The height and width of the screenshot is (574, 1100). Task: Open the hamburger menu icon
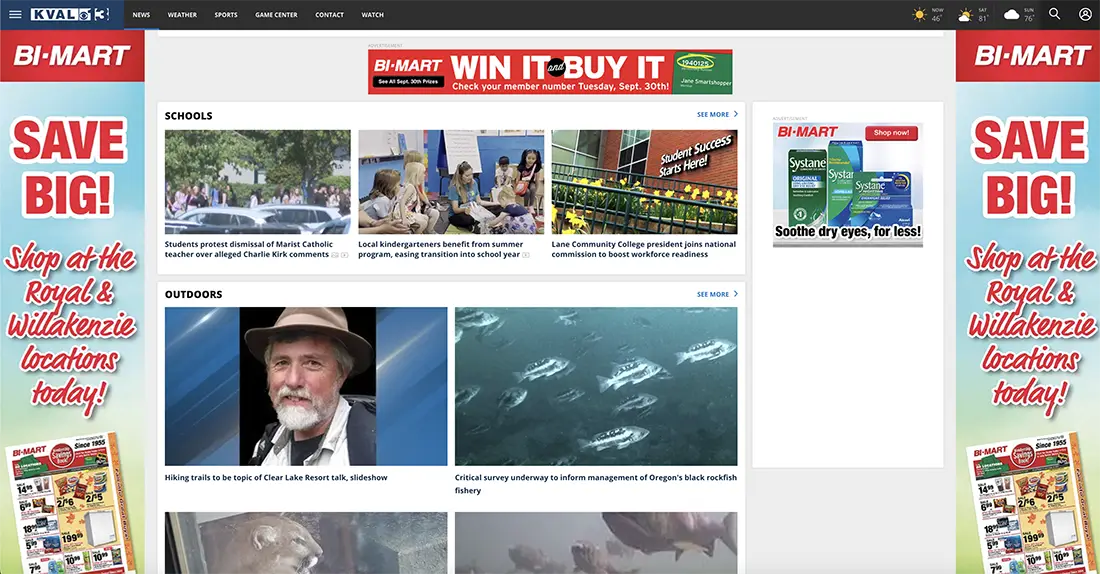[15, 14]
